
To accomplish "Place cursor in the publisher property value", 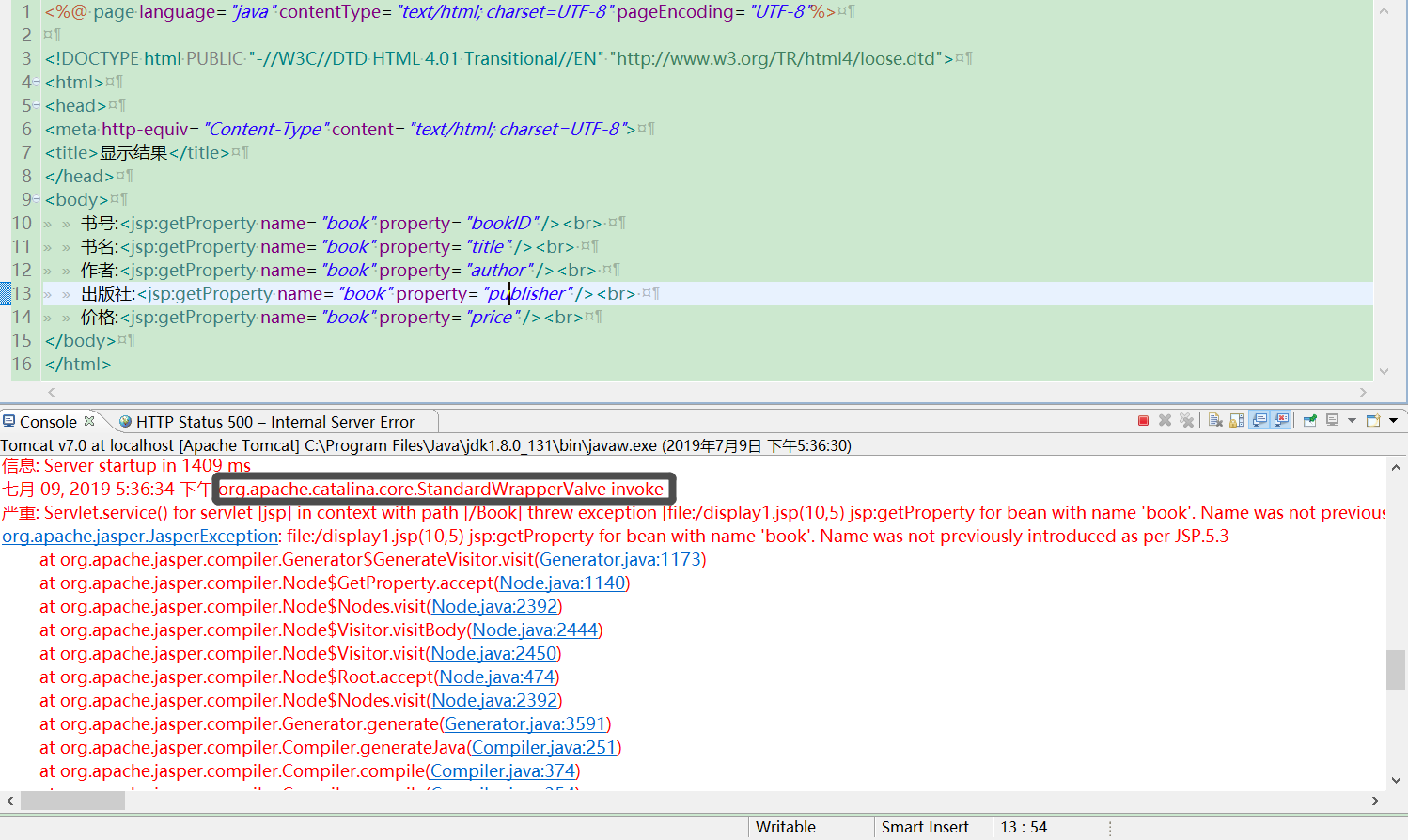I will [x=526, y=293].
